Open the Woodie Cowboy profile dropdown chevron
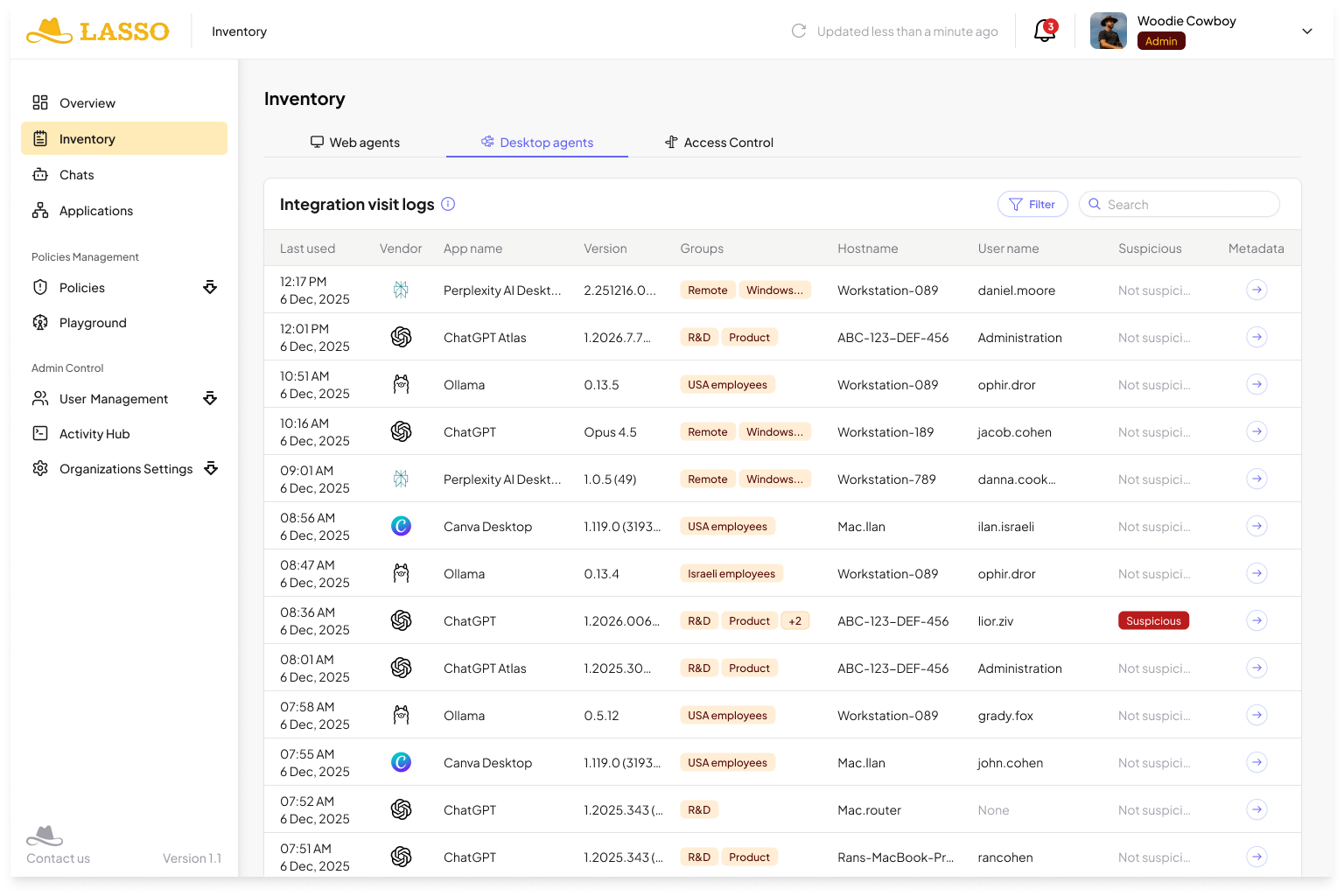Screen dimensions: 1344x896 coord(1307,31)
